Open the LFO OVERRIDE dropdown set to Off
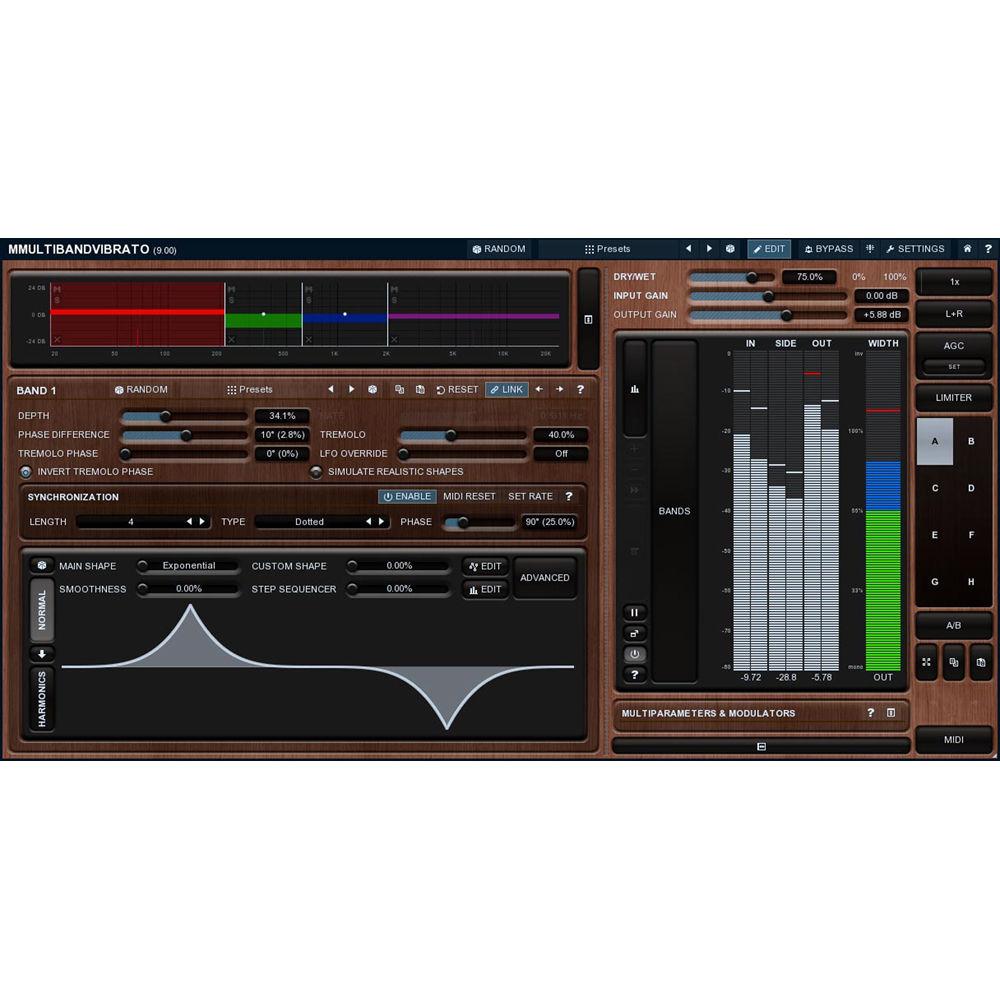The height and width of the screenshot is (1000, 1000). (x=561, y=453)
